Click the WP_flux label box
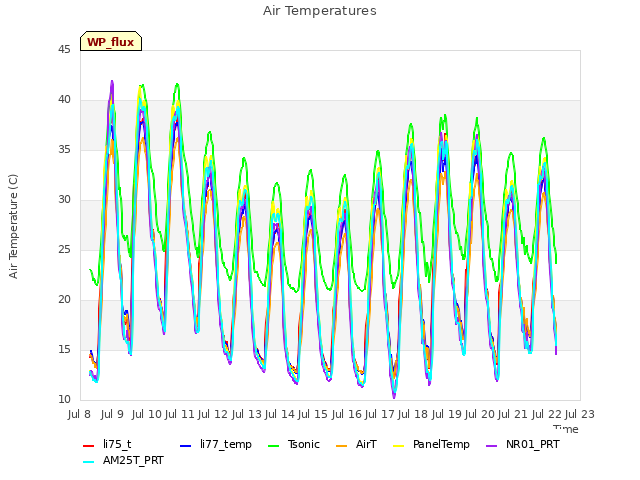The image size is (640, 480). point(111,41)
